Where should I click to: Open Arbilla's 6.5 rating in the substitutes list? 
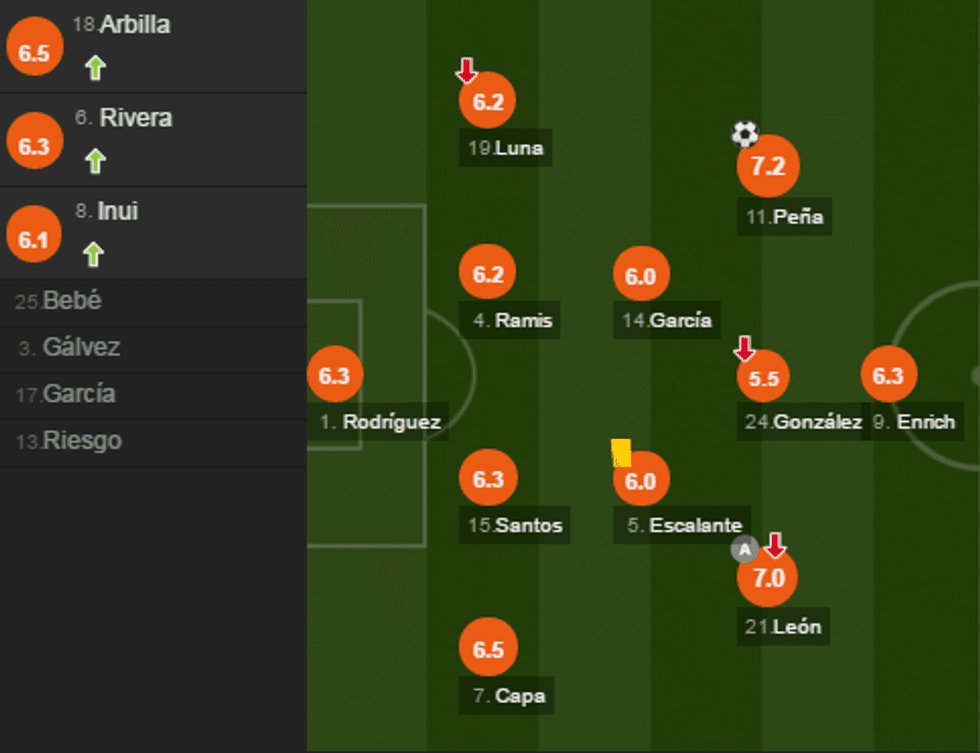click(34, 54)
